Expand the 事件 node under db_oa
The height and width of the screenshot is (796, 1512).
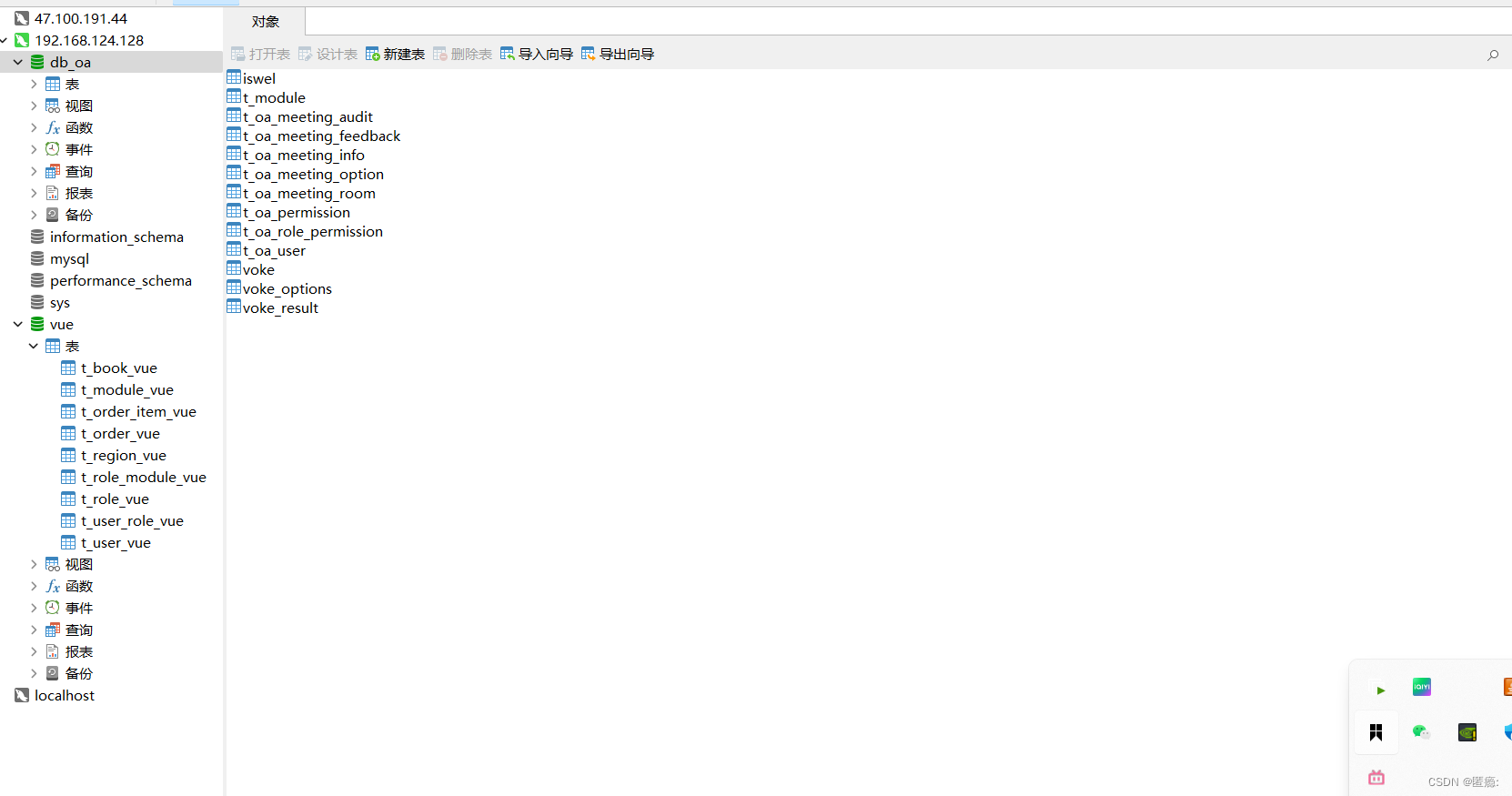point(34,149)
